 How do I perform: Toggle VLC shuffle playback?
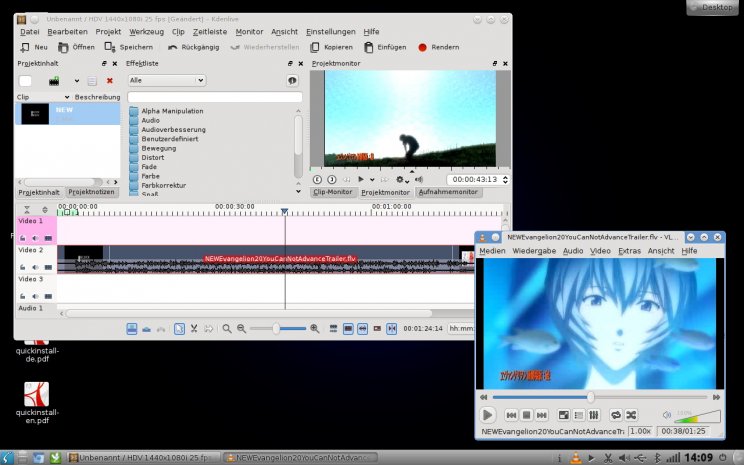click(x=631, y=415)
